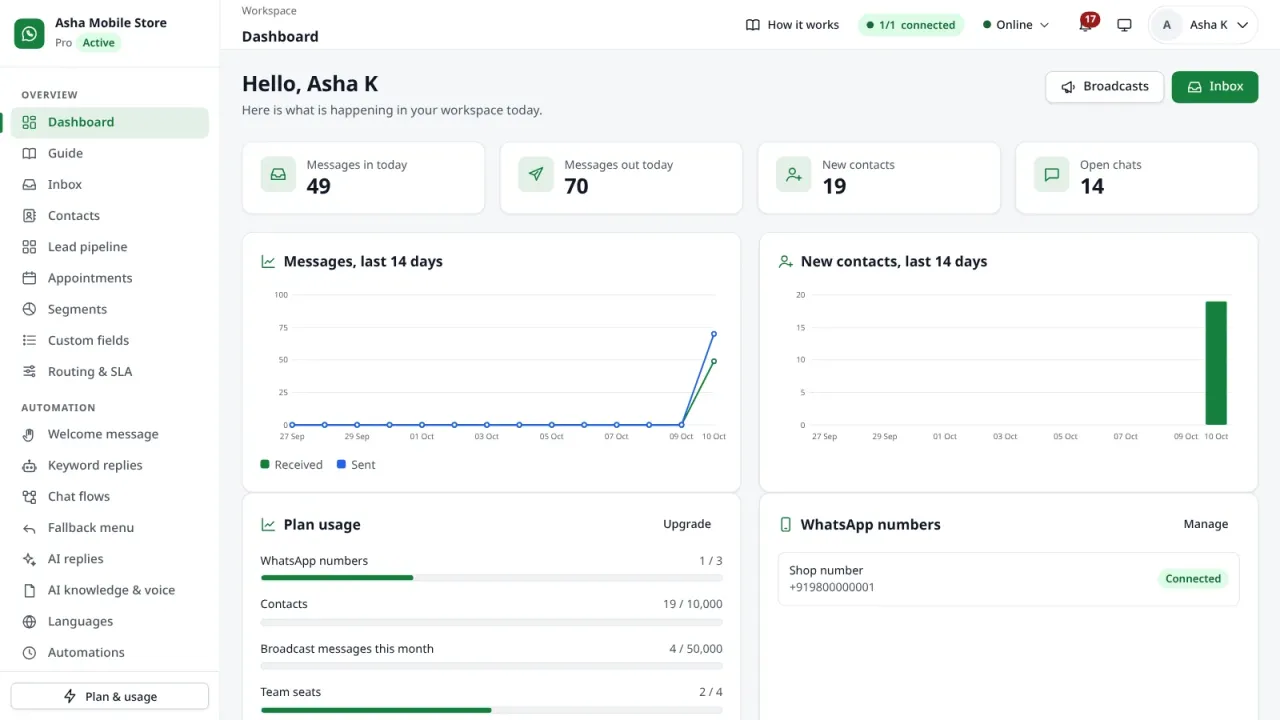The image size is (1280, 720).
Task: Click the Keyword replies bot icon
Action: point(29,465)
